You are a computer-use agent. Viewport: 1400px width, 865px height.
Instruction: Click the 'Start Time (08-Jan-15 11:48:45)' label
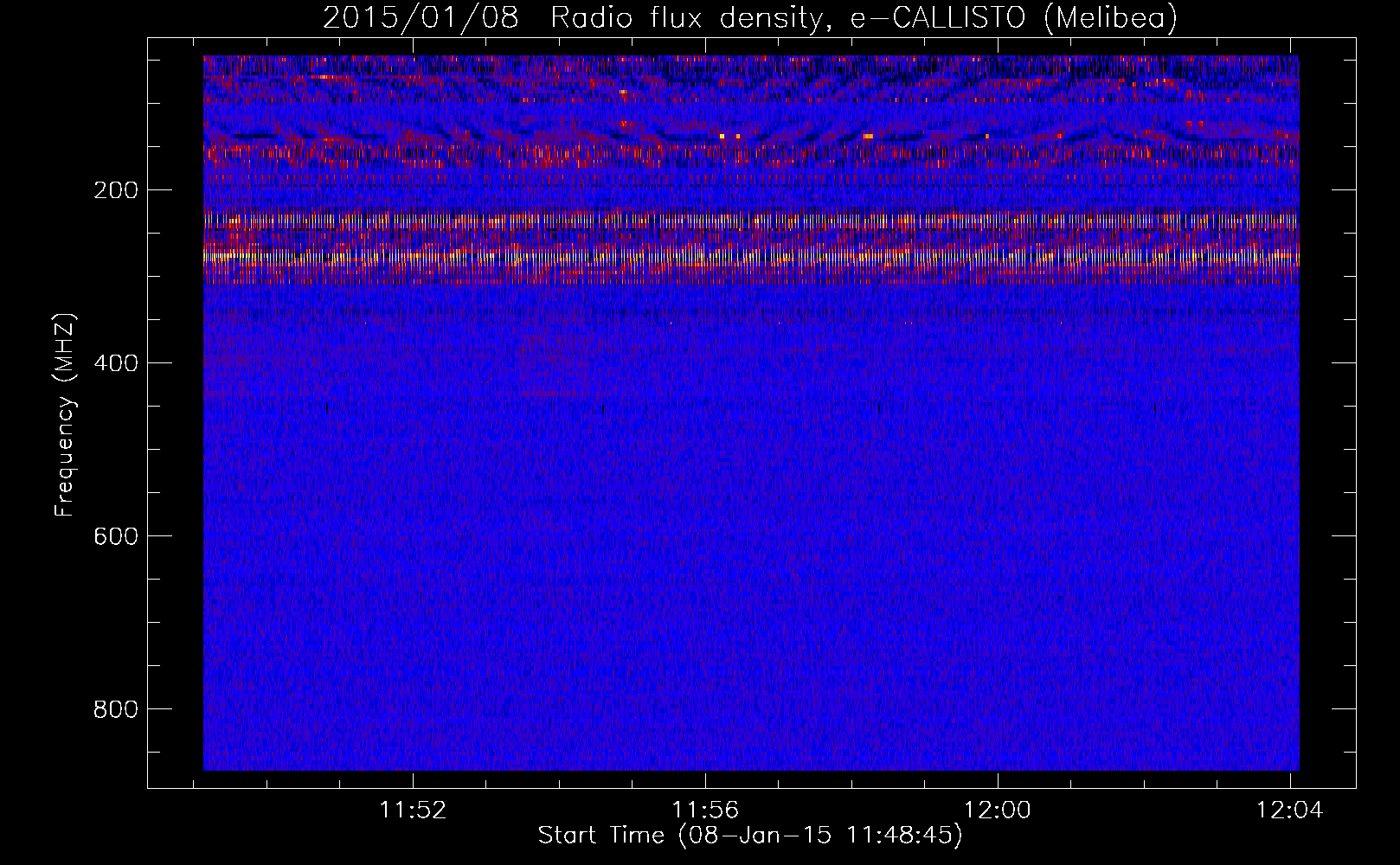tap(750, 836)
